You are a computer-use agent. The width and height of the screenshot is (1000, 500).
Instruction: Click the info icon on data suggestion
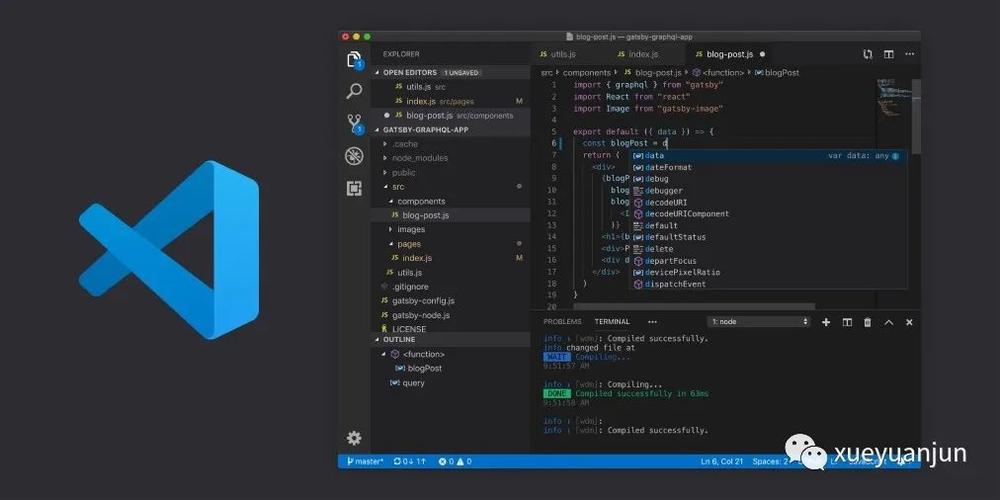pos(895,156)
